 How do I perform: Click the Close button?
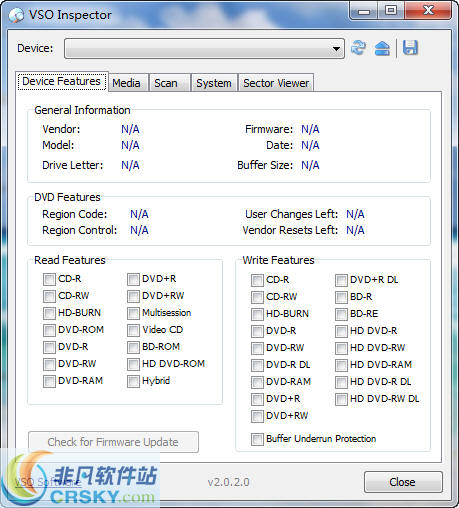tap(403, 482)
